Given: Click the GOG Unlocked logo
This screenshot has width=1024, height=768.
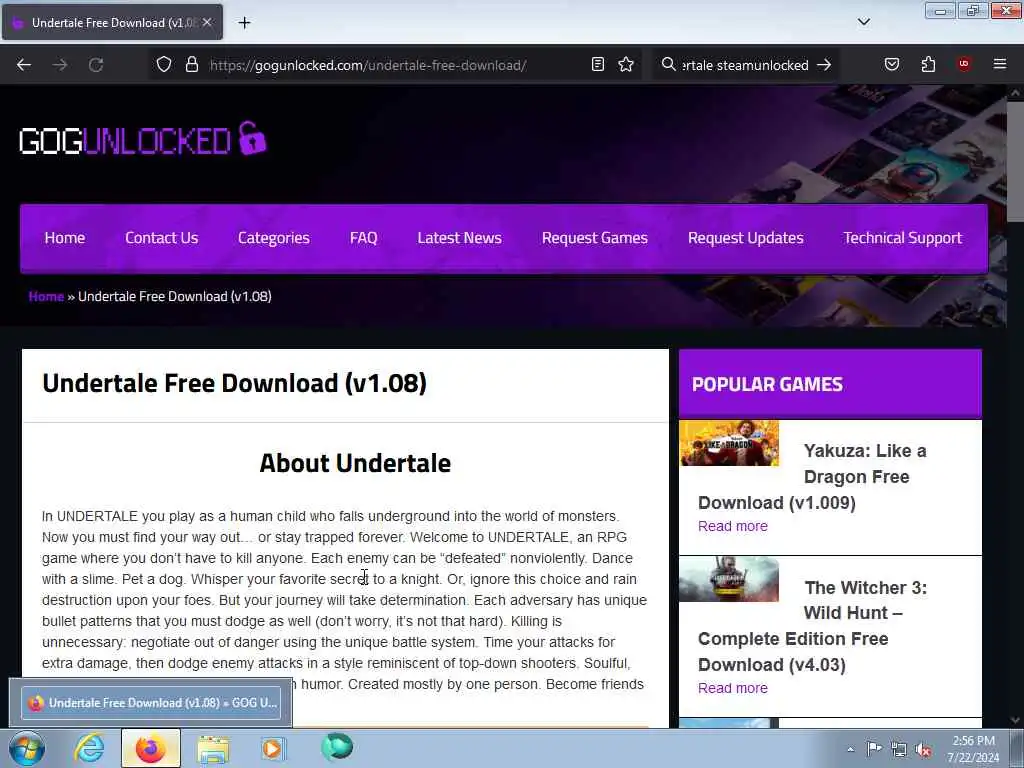Looking at the screenshot, I should [143, 139].
